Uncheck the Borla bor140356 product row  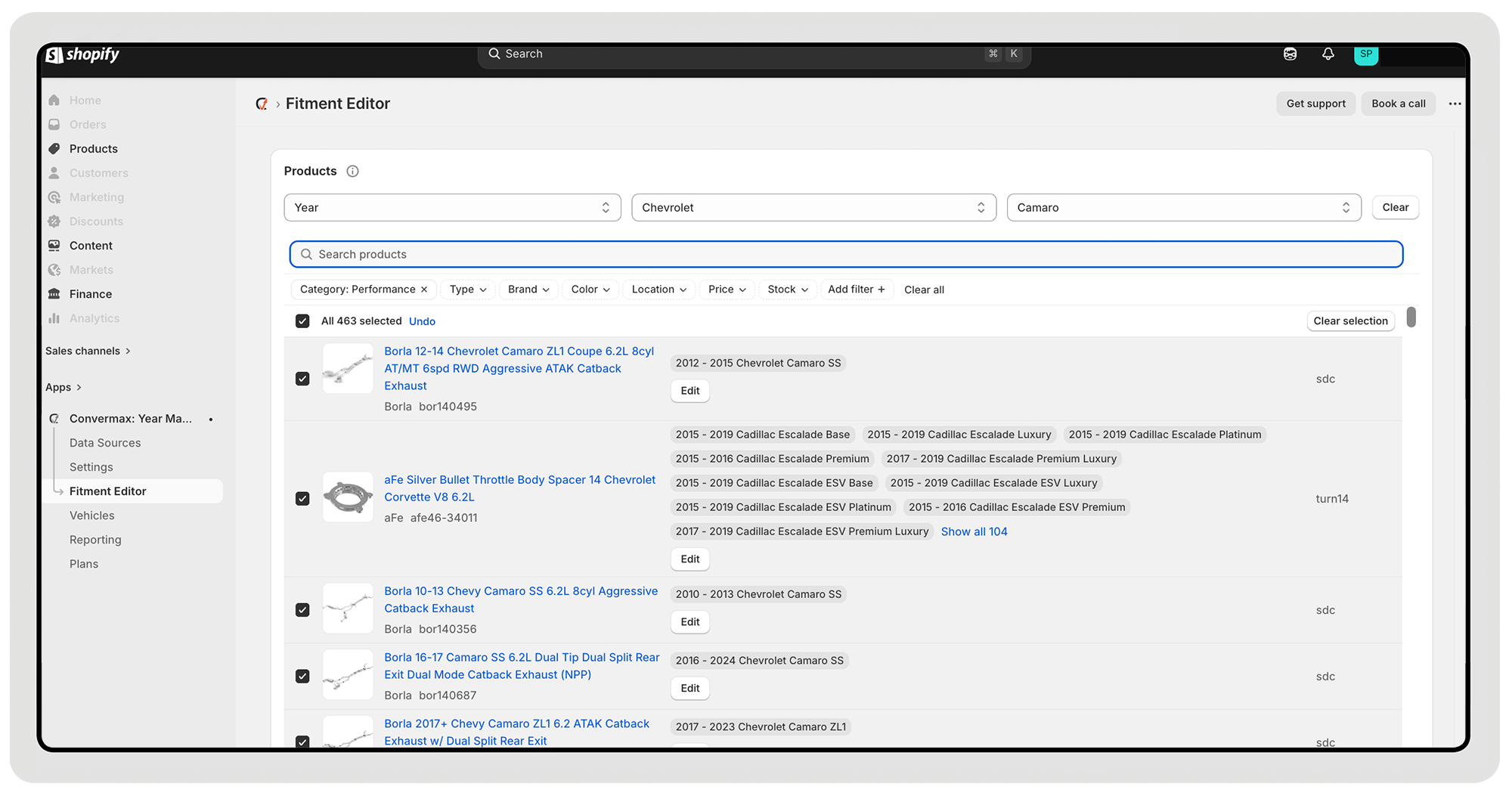(x=302, y=610)
